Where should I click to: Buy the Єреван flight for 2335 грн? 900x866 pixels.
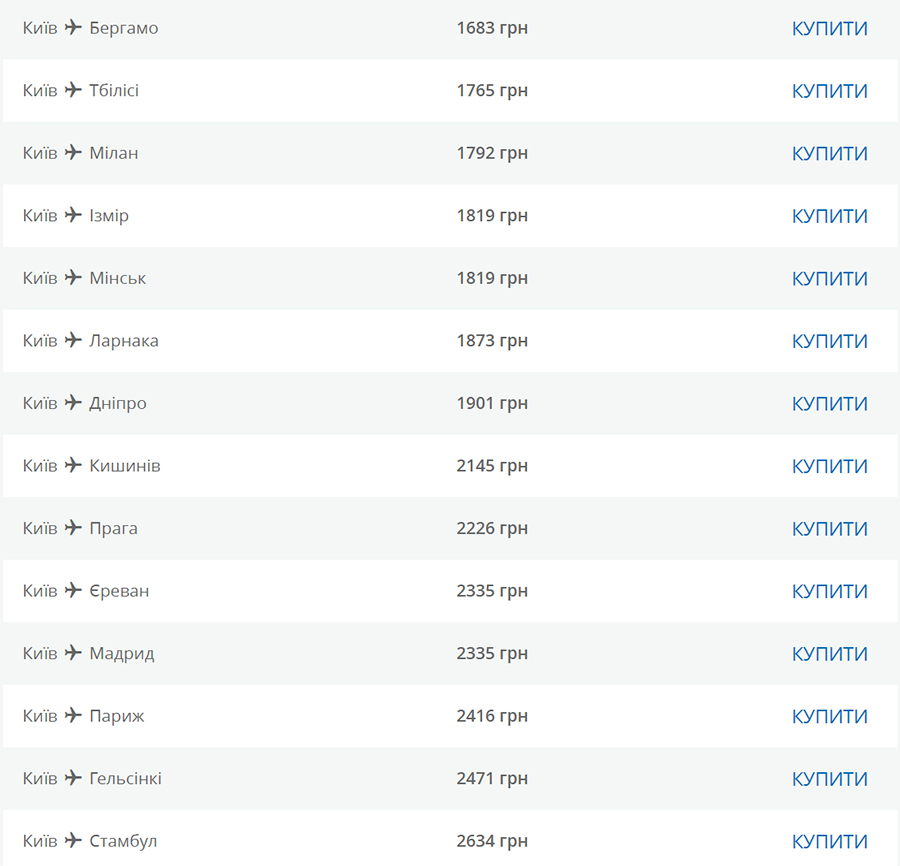click(829, 591)
